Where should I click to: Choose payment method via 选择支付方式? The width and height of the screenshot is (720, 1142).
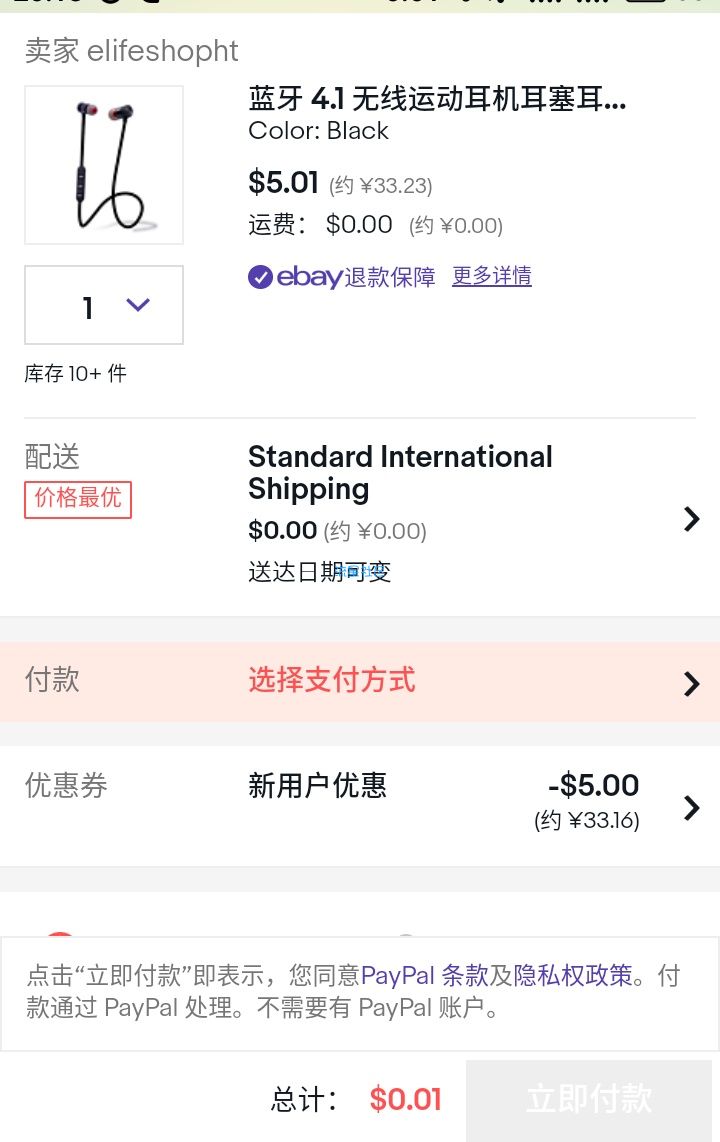tap(331, 680)
